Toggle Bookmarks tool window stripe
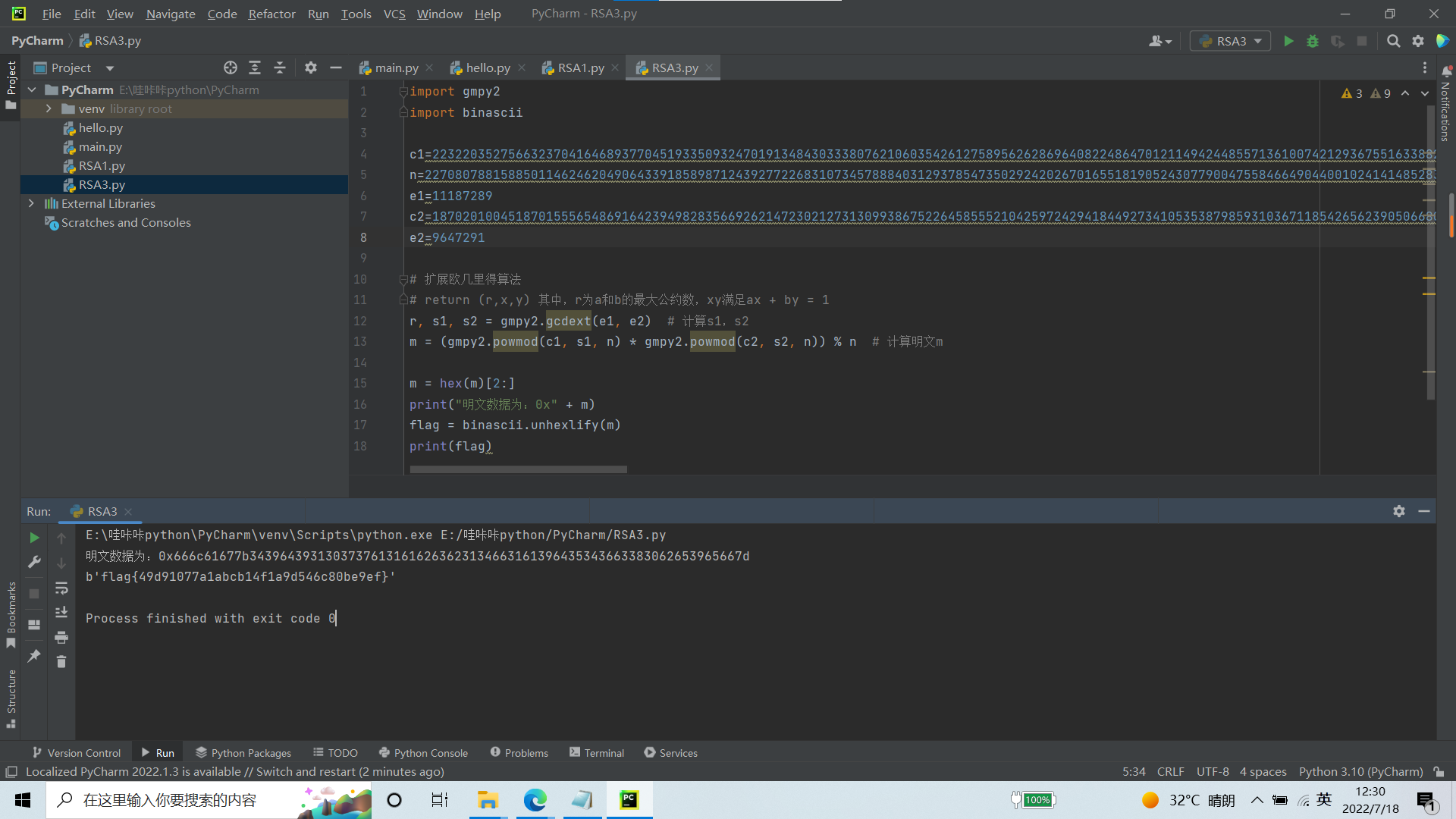Viewport: 1456px width, 819px height. point(11,614)
